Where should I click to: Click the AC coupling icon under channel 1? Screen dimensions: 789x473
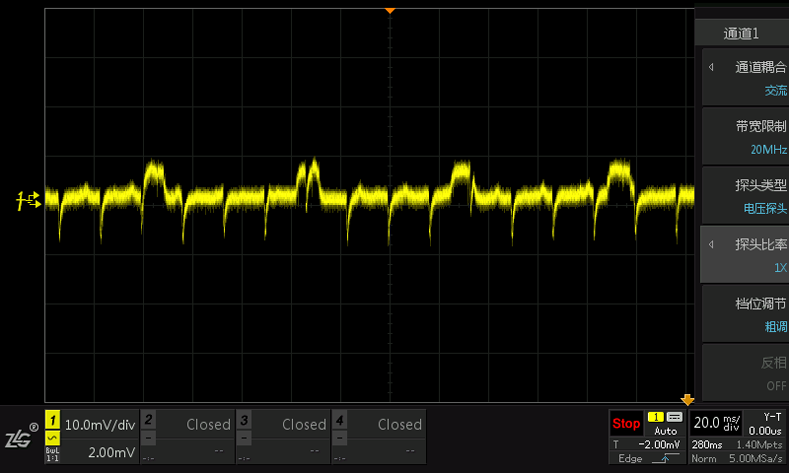tap(52, 438)
